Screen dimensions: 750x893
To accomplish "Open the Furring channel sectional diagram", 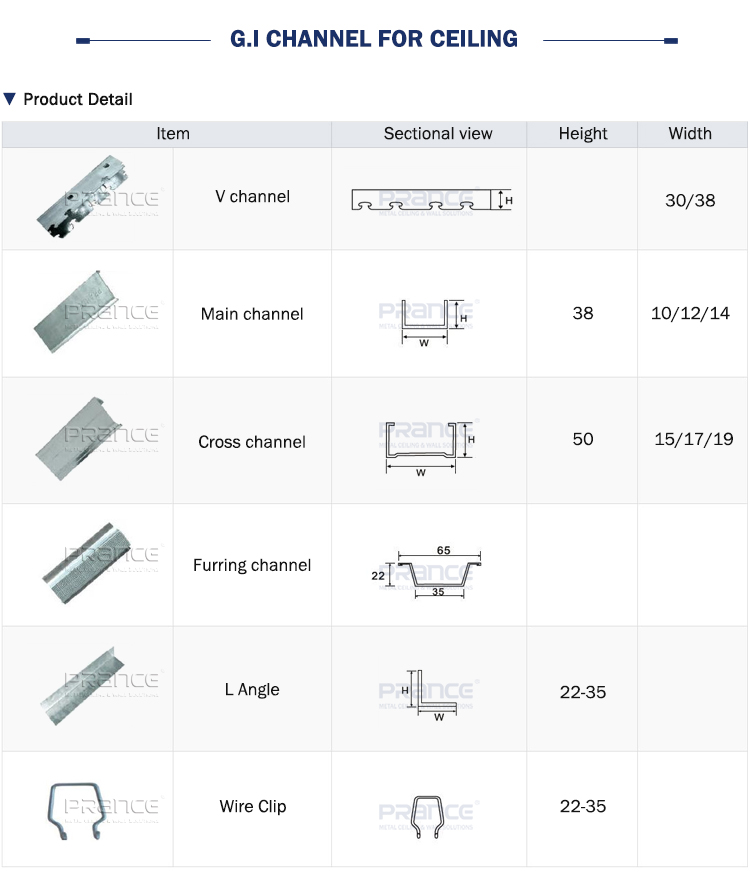I will pos(430,572).
